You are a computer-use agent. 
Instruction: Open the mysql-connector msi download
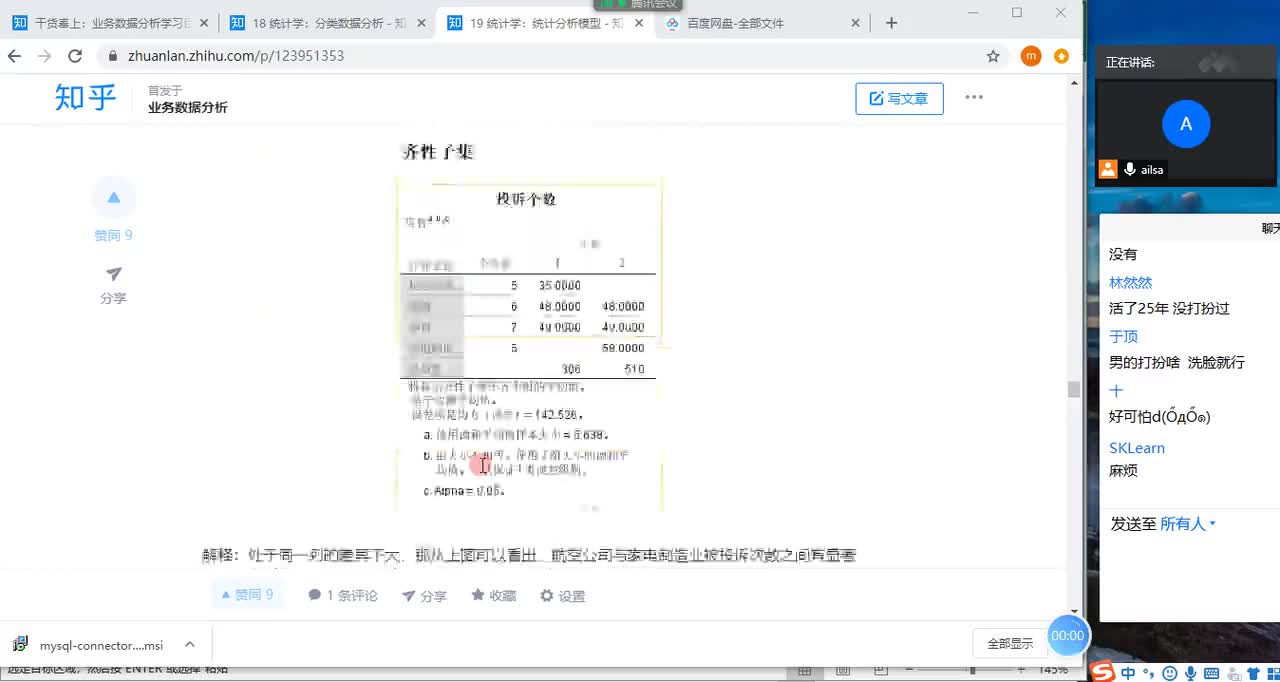(90, 645)
